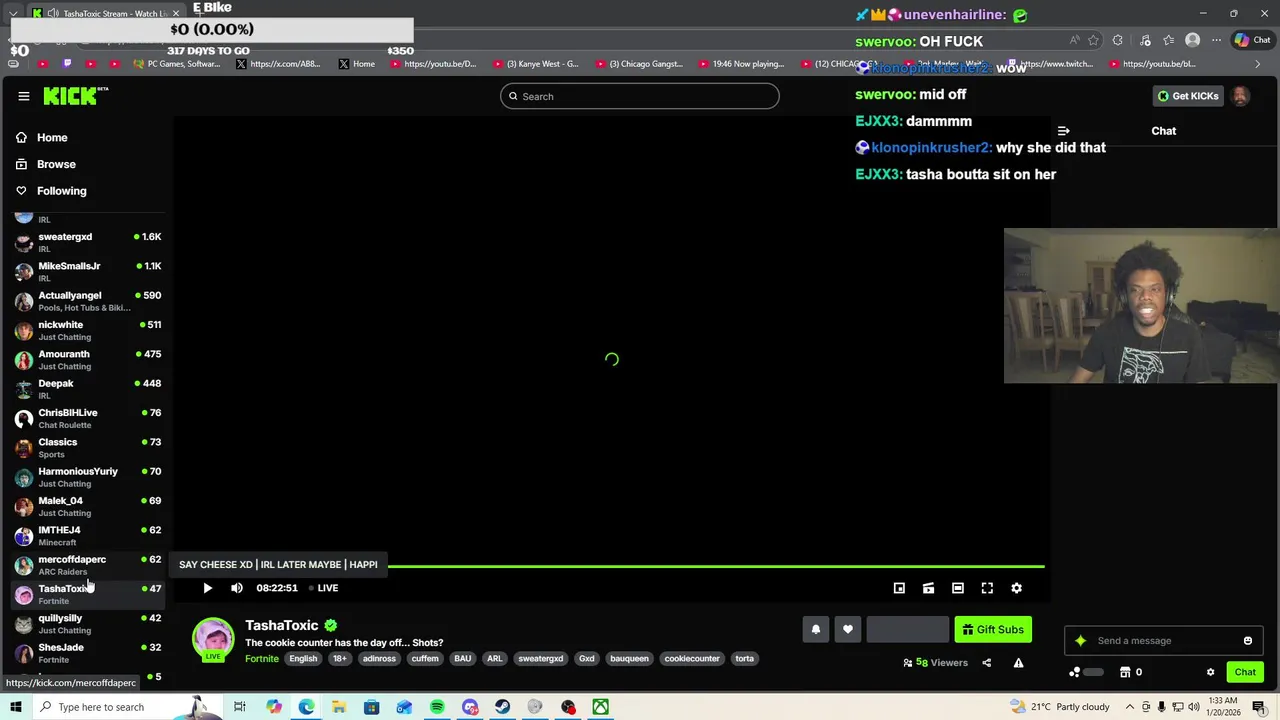Click TashaToxic profile avatar
1280x720 pixels.
pyautogui.click(x=213, y=641)
